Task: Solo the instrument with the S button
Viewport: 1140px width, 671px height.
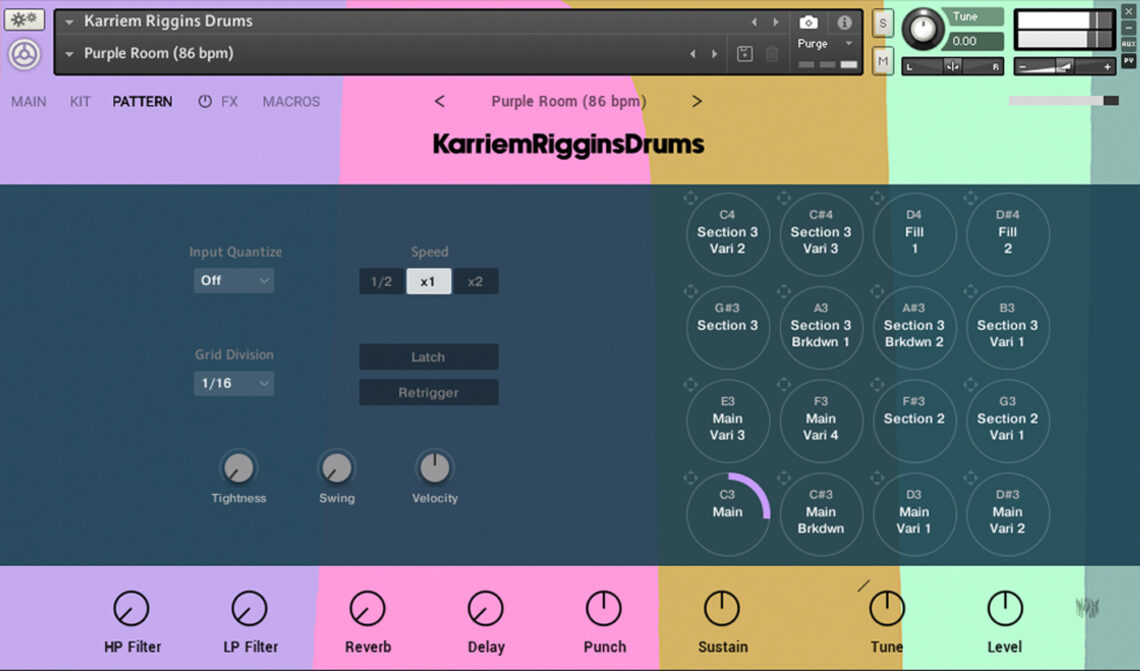Action: pyautogui.click(x=883, y=24)
